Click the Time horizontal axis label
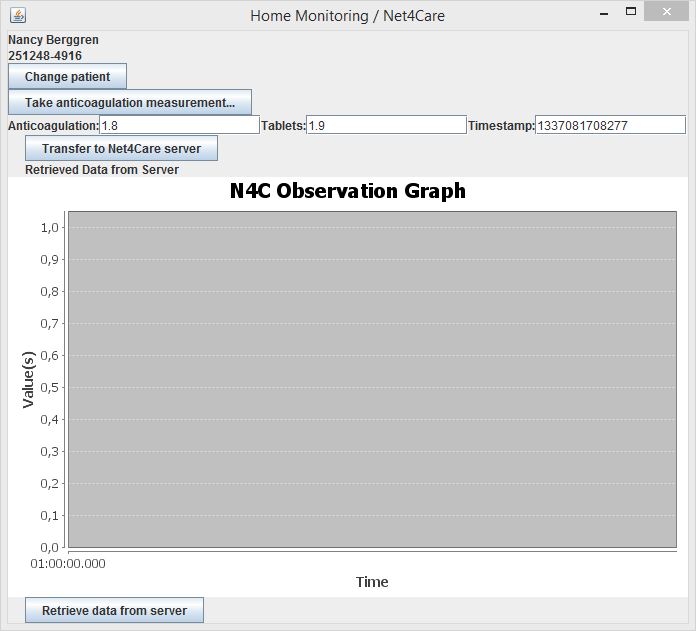696x631 pixels. click(372, 582)
